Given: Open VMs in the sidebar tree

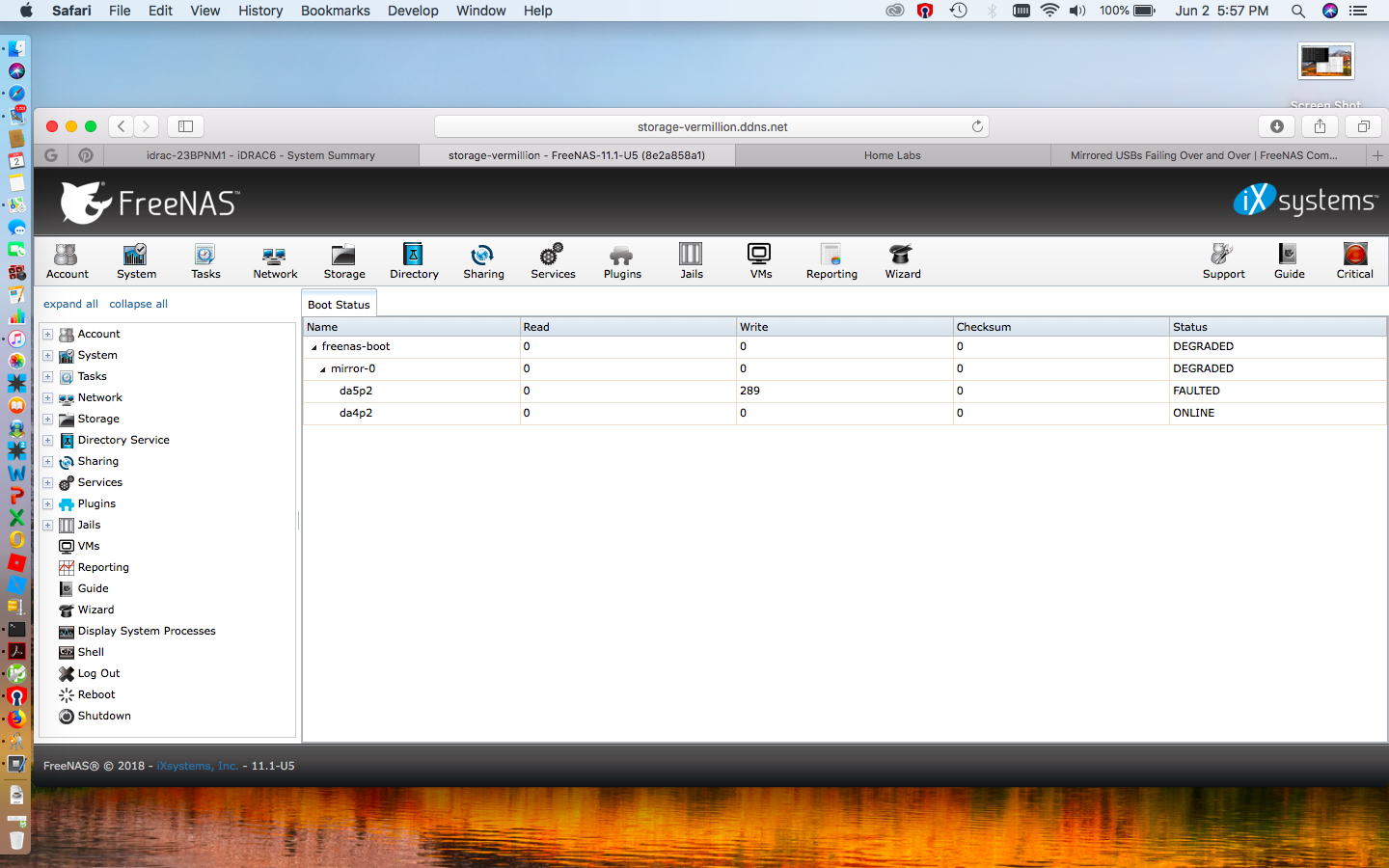Looking at the screenshot, I should click(x=88, y=546).
